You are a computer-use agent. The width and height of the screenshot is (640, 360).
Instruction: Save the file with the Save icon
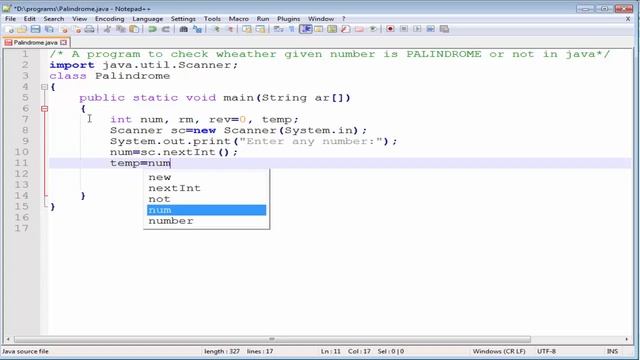pyautogui.click(x=36, y=29)
